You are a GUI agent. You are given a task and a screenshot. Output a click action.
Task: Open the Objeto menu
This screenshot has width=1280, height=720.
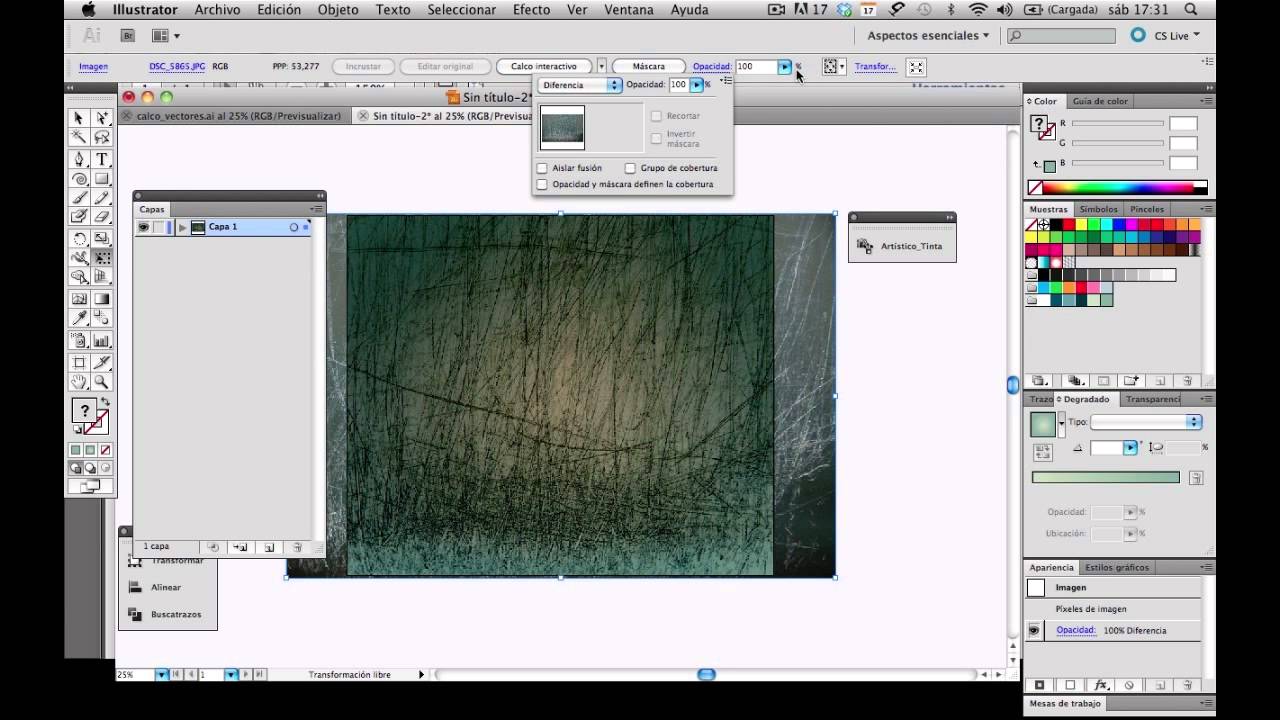[x=338, y=9]
